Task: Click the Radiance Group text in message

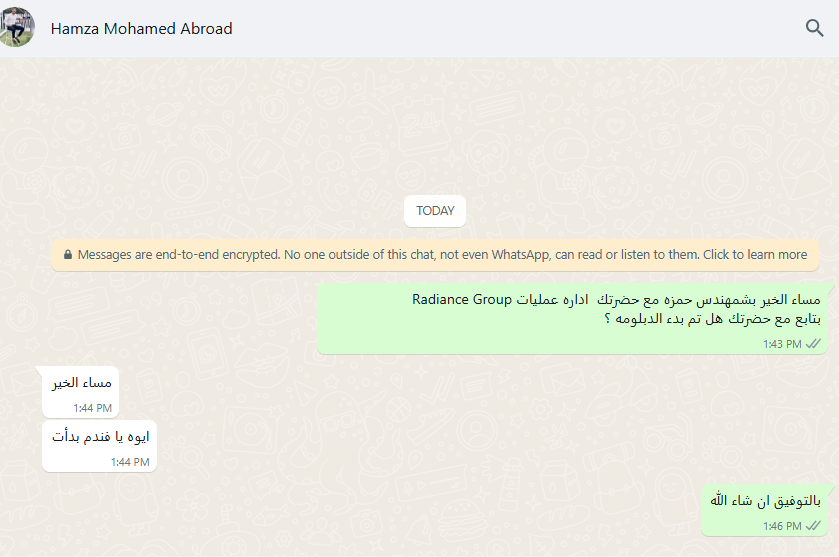Action: click(462, 300)
